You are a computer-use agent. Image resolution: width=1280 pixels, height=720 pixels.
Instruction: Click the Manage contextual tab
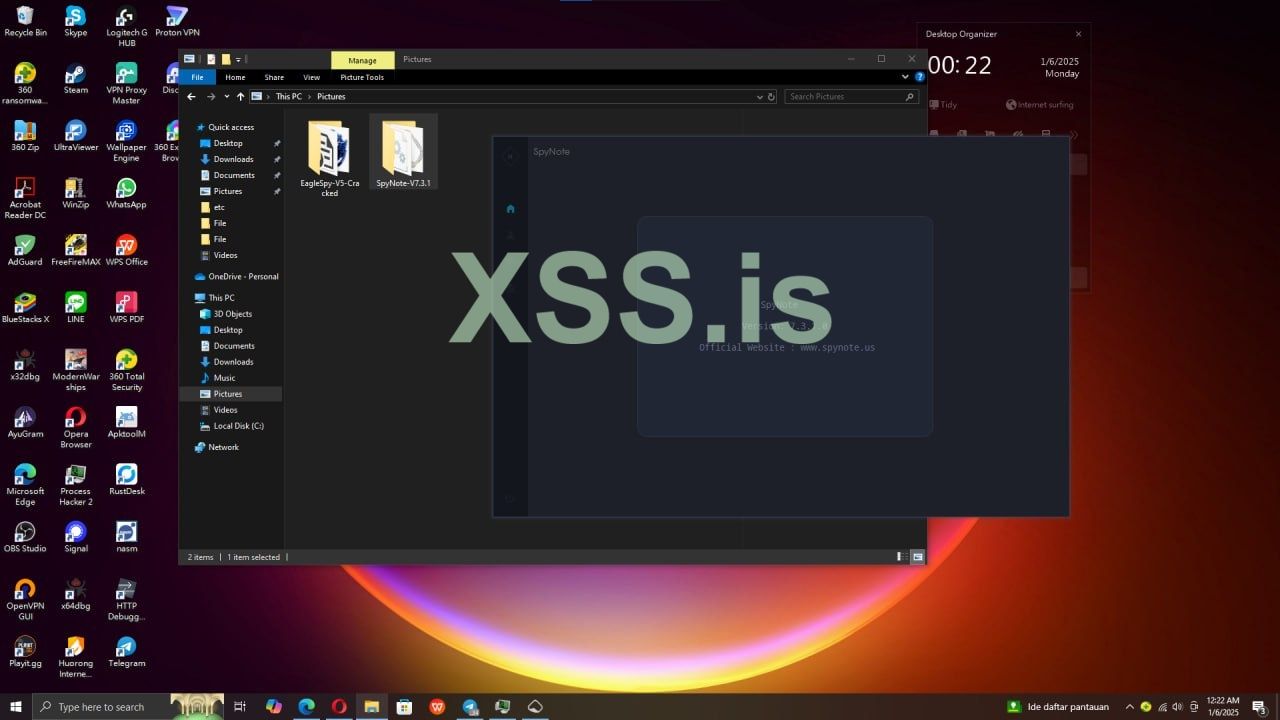tap(363, 60)
